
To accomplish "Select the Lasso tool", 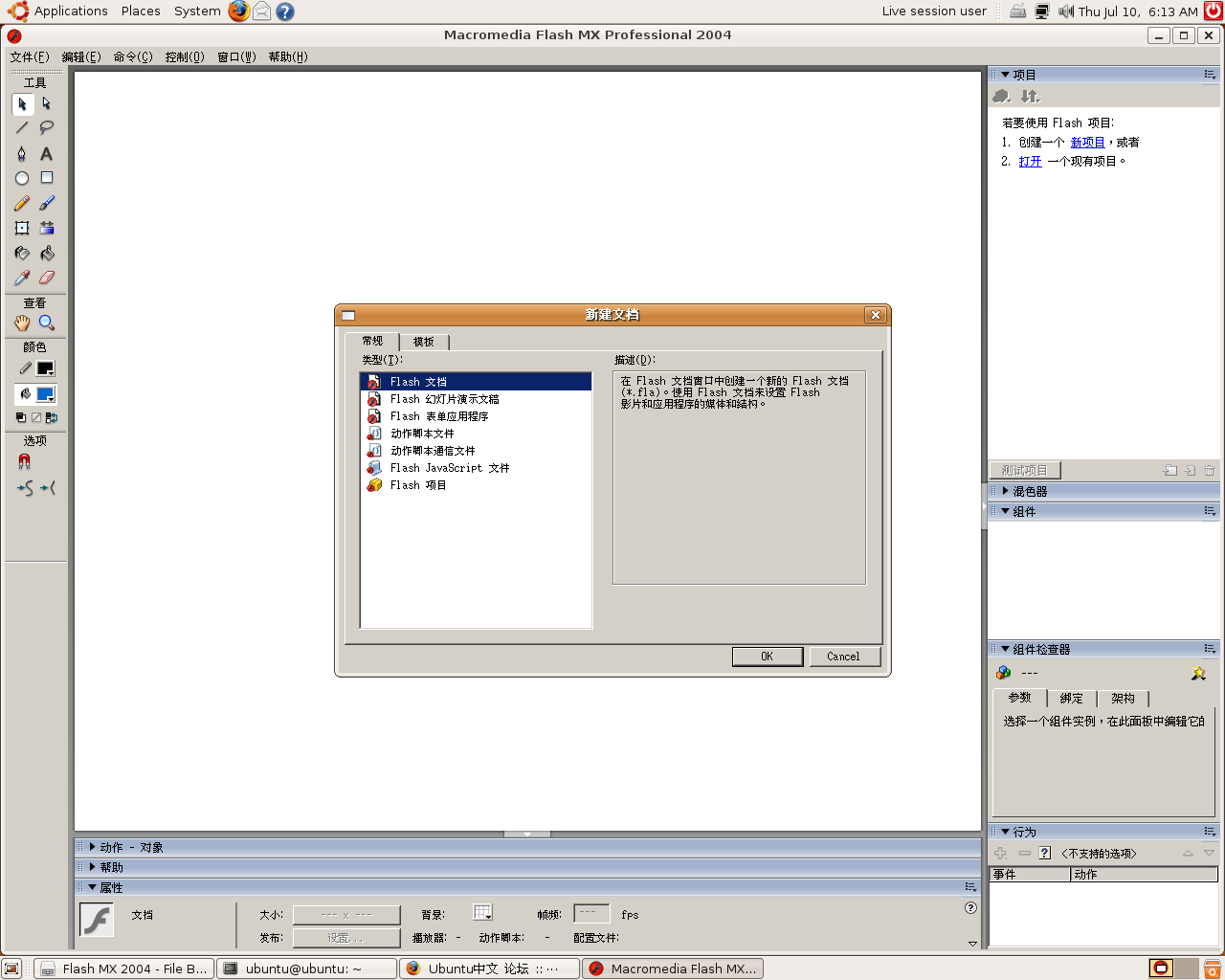I will (x=46, y=127).
